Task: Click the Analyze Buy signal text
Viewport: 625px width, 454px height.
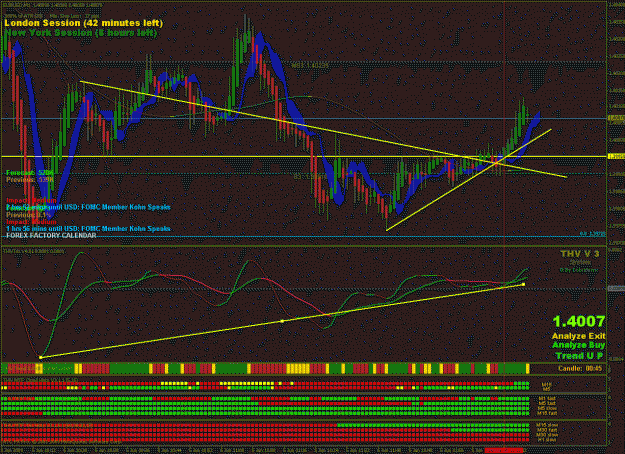Action: (x=578, y=345)
